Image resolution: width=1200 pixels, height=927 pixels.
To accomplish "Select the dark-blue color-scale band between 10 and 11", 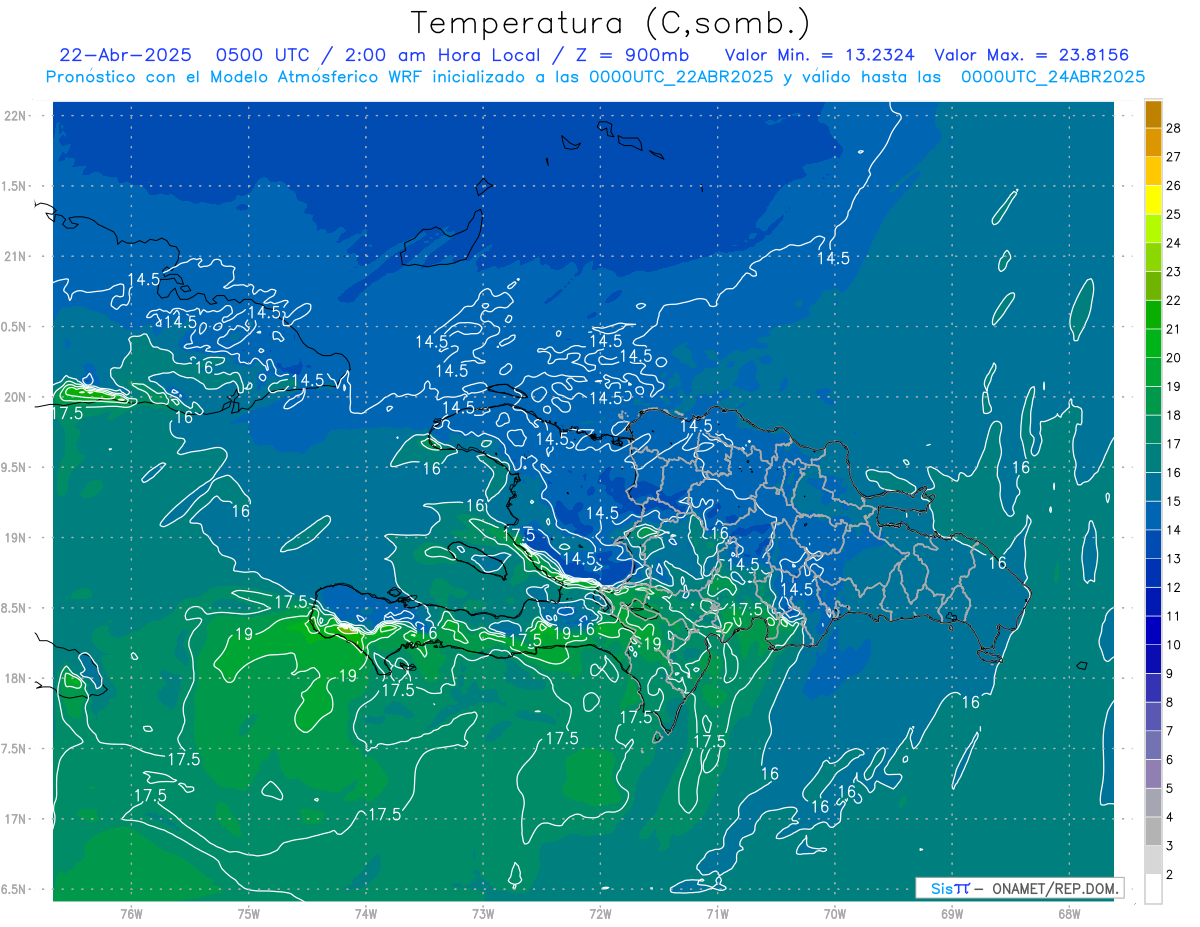I will click(x=1154, y=631).
